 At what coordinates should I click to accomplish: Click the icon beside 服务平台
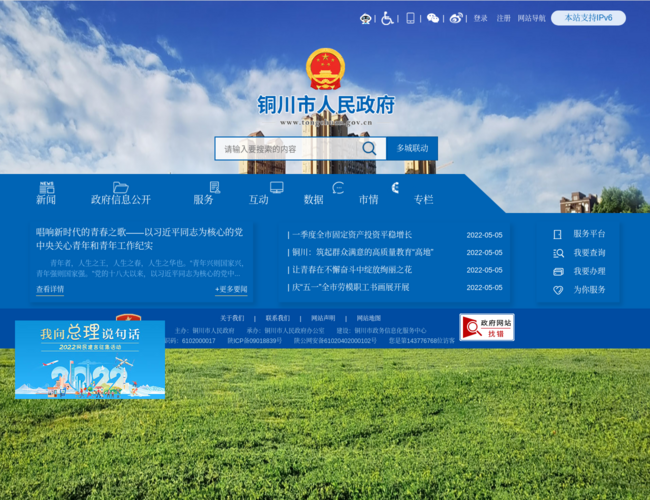(558, 235)
